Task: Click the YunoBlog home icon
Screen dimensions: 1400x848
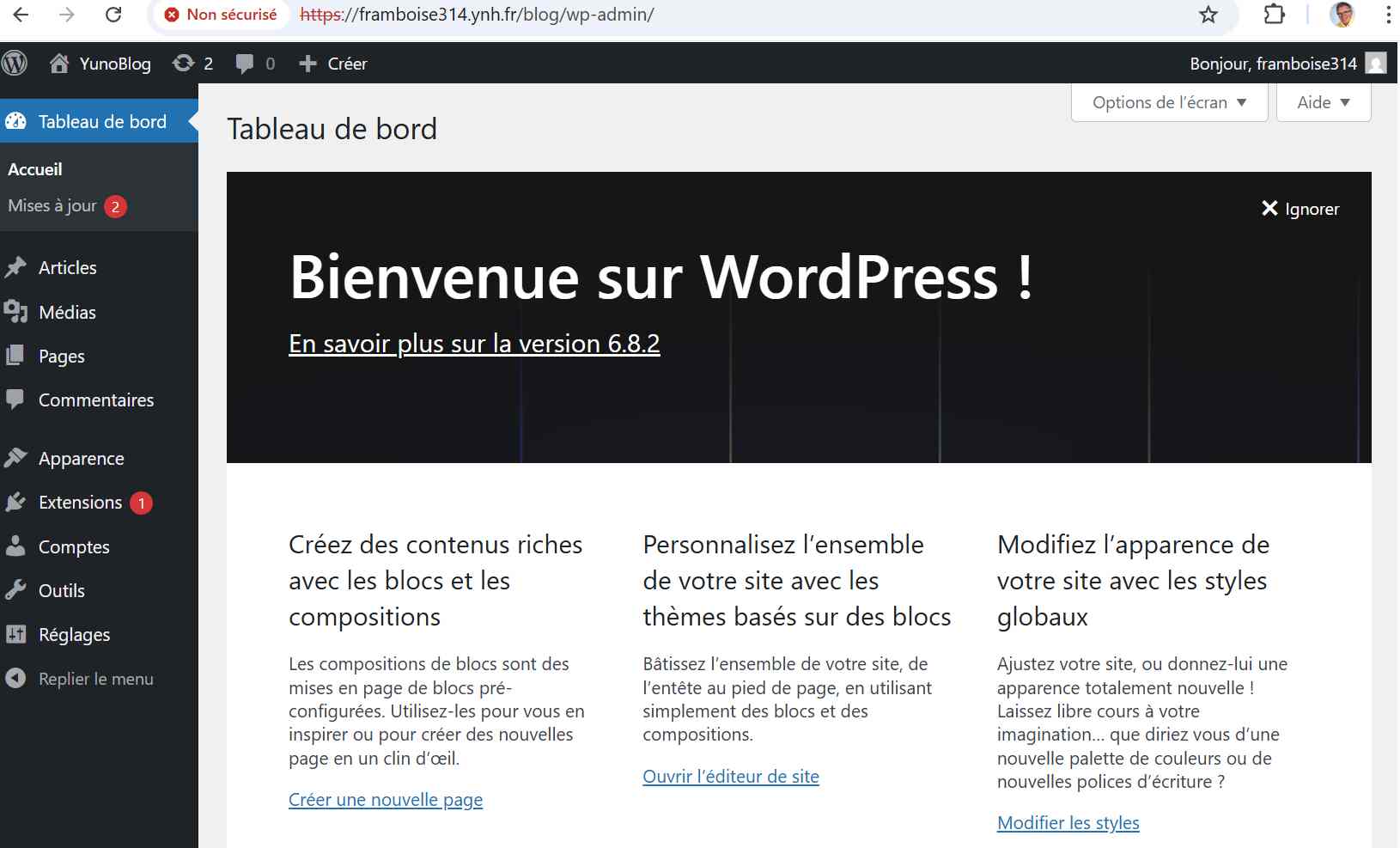Action: coord(59,64)
